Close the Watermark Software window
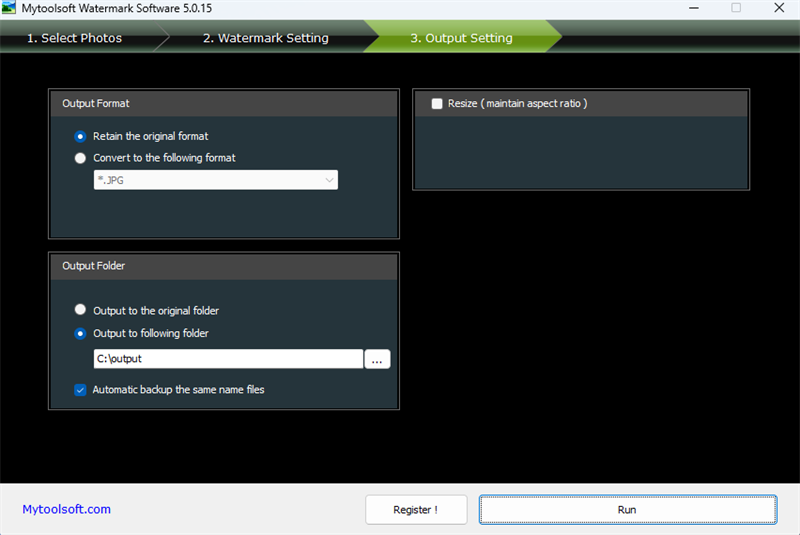Screen dimensions: 800x535 click(x=779, y=8)
